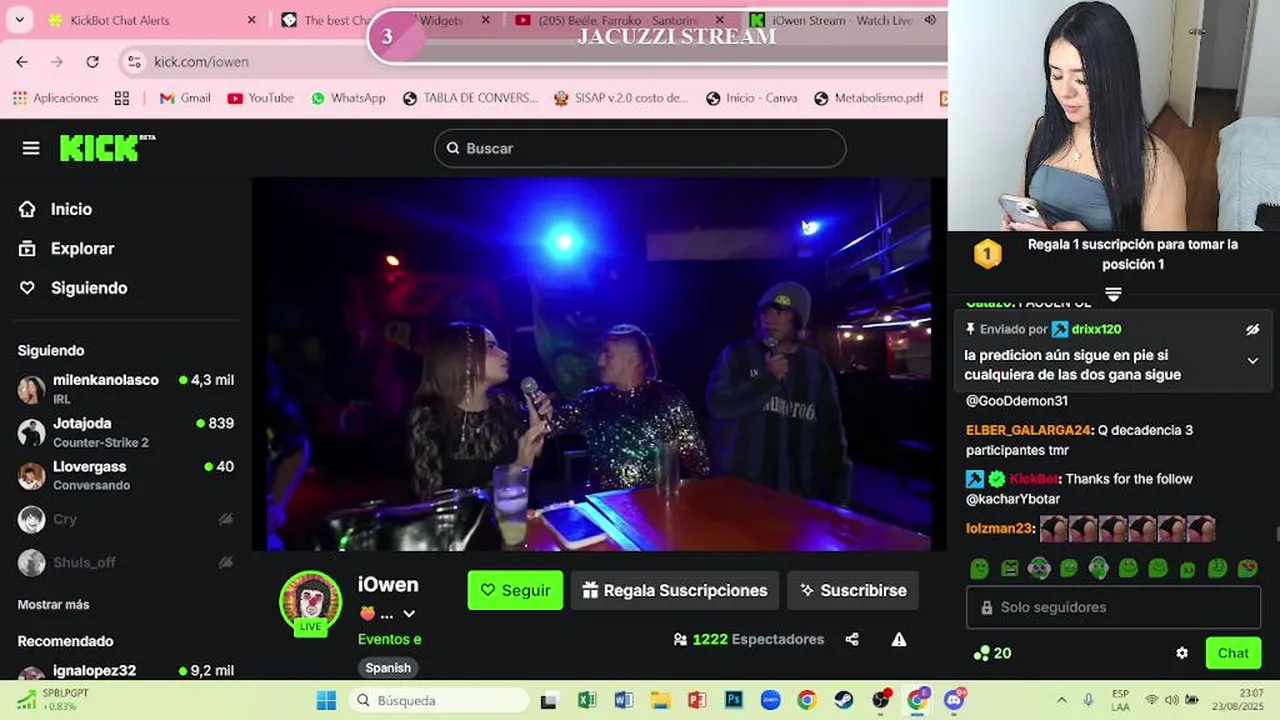Close the KickBot Chat Alerts tab
This screenshot has width=1280, height=720.
click(x=252, y=20)
